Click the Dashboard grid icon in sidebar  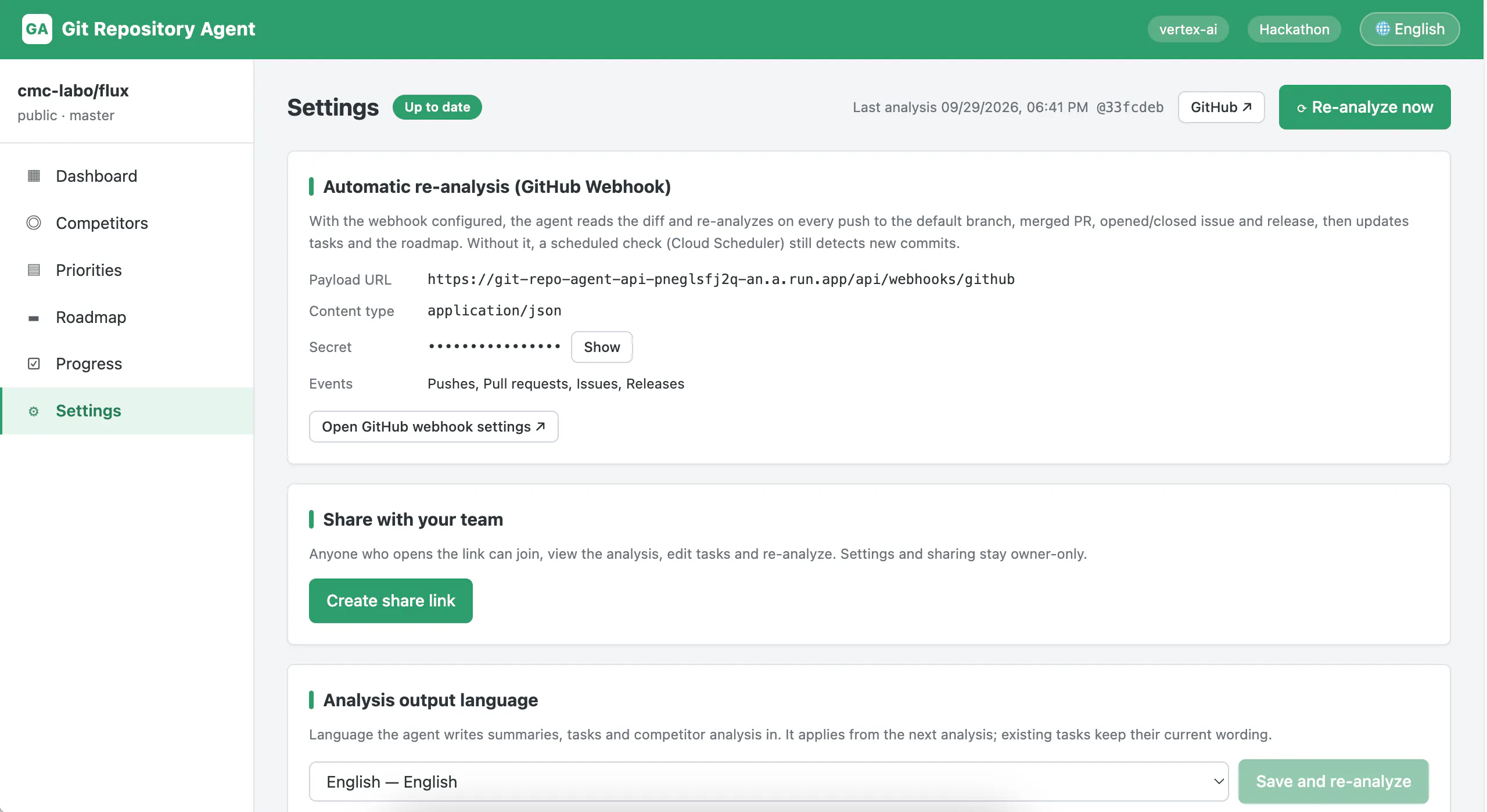pos(34,176)
